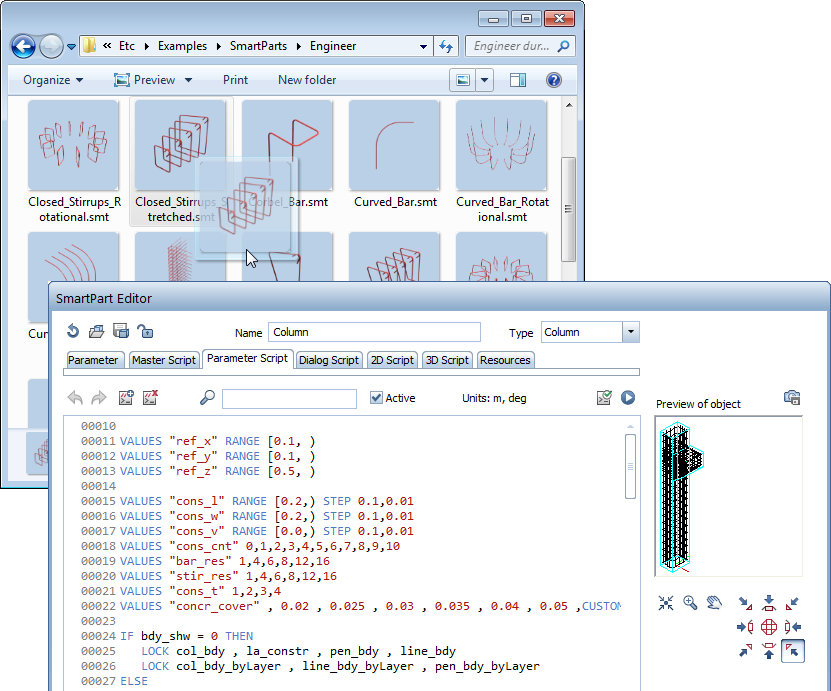Click the reset arrow icon beside open
The image size is (831, 691).
click(73, 332)
